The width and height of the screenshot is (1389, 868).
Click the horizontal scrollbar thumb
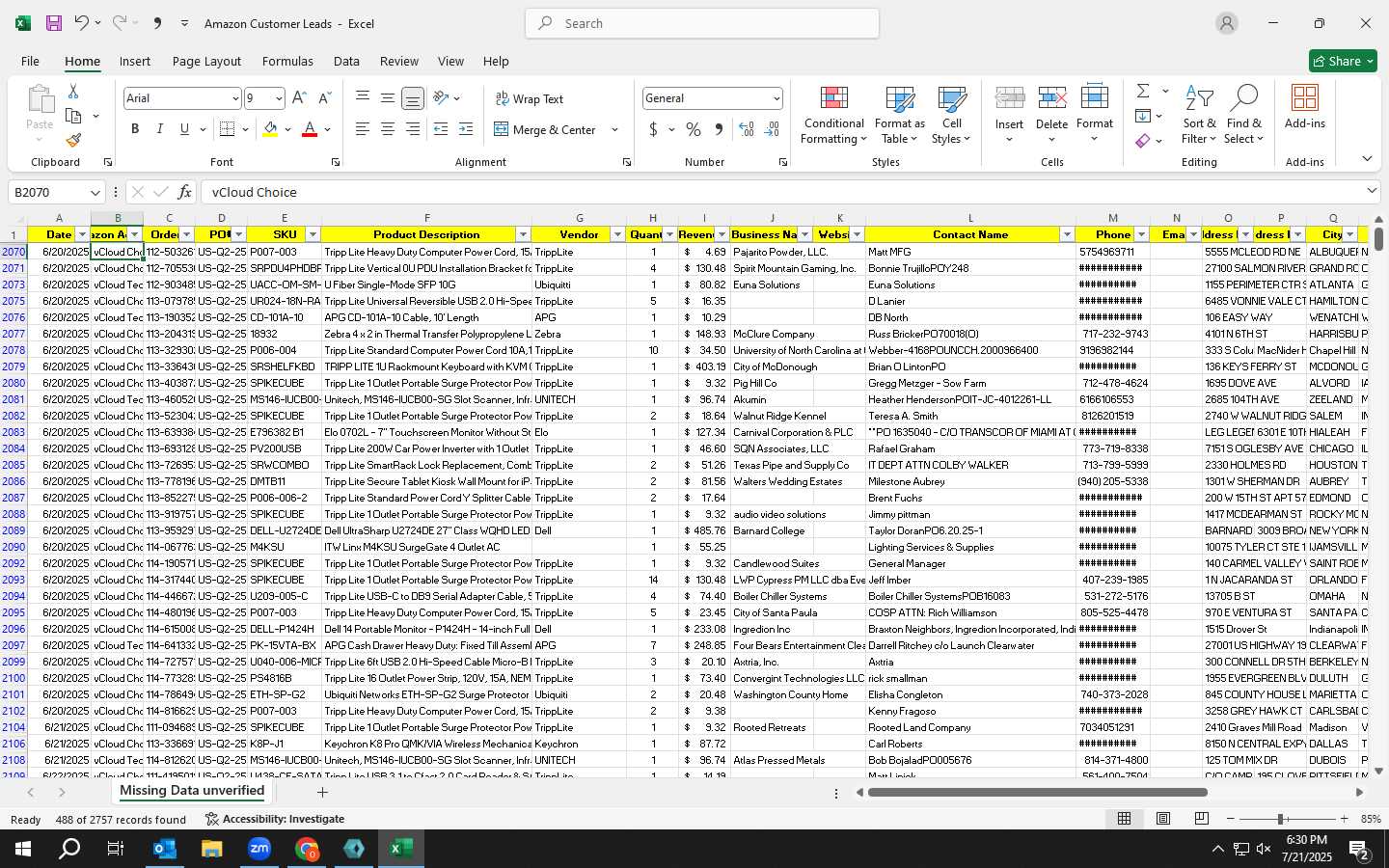(x=1037, y=793)
